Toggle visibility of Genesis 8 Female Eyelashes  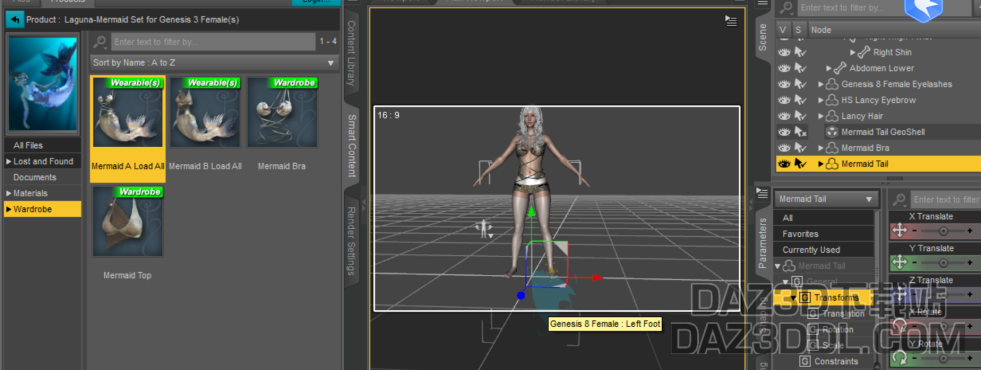click(784, 84)
